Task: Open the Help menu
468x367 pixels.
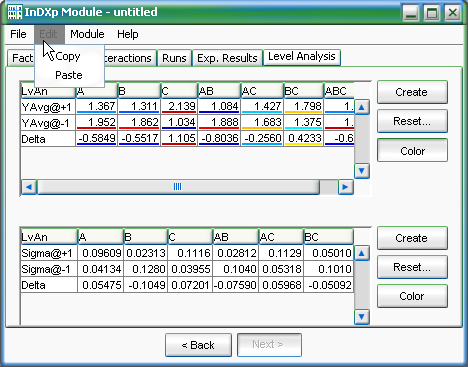Action: click(128, 34)
